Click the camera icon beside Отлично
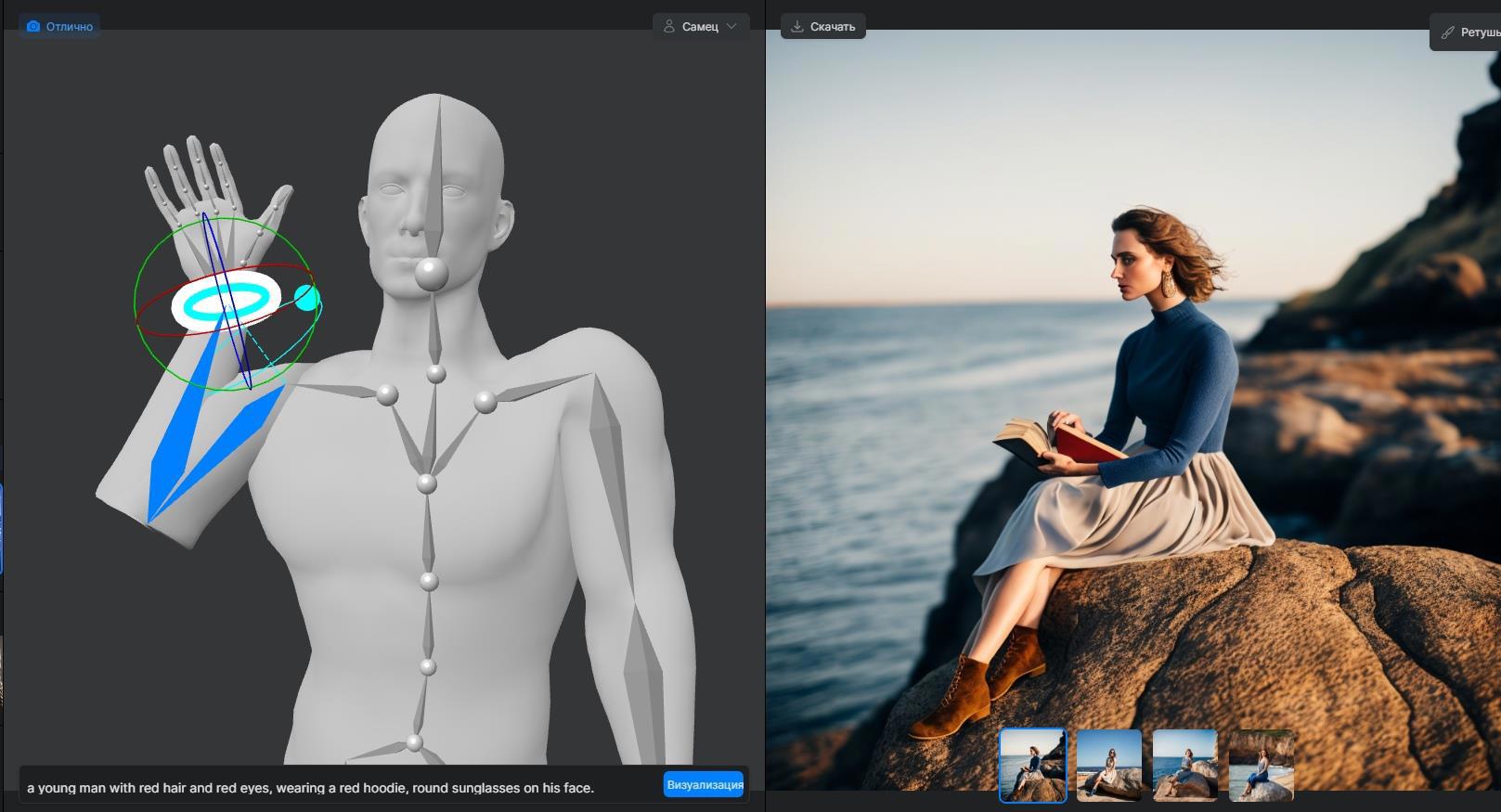 (x=33, y=27)
